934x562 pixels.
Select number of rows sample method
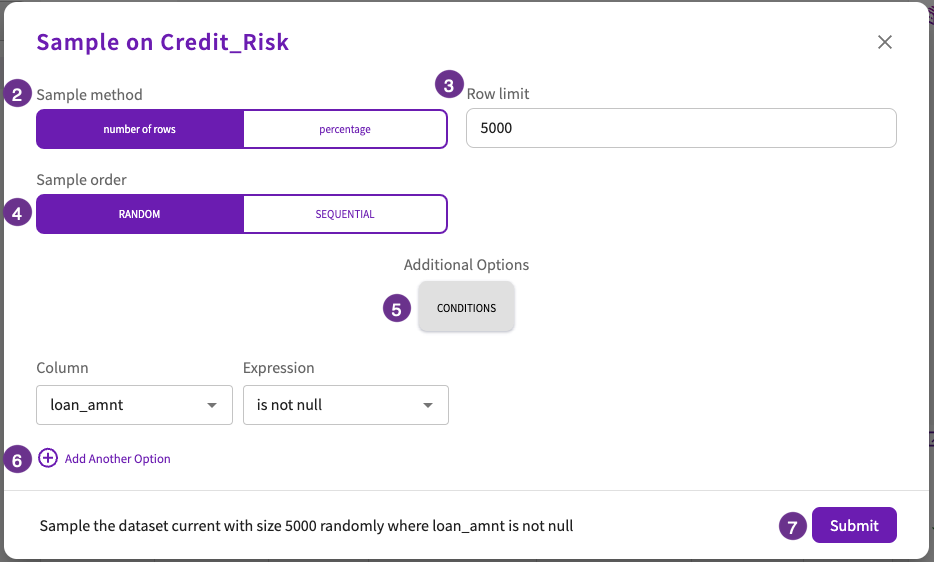(x=139, y=129)
